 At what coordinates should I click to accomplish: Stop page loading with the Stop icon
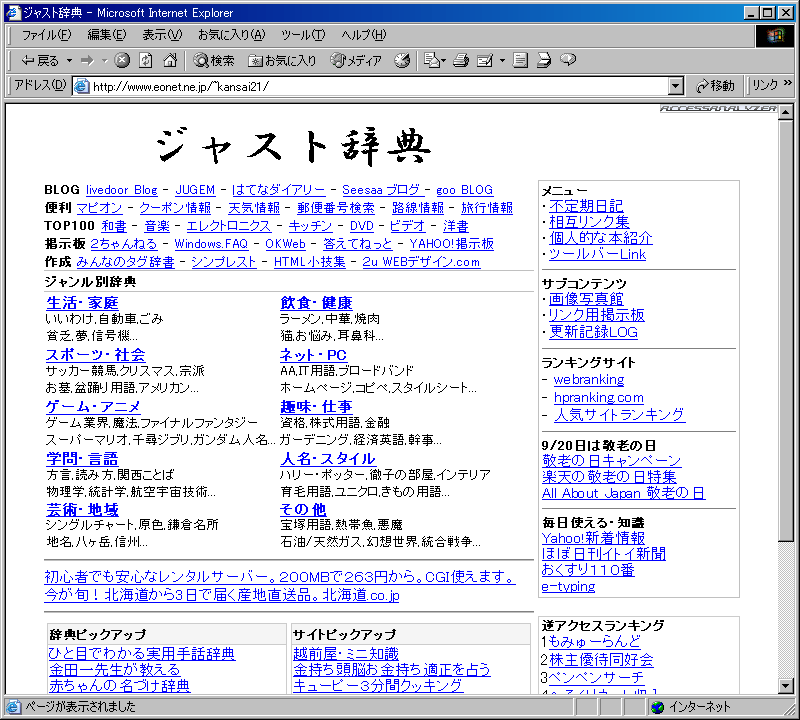pos(121,61)
